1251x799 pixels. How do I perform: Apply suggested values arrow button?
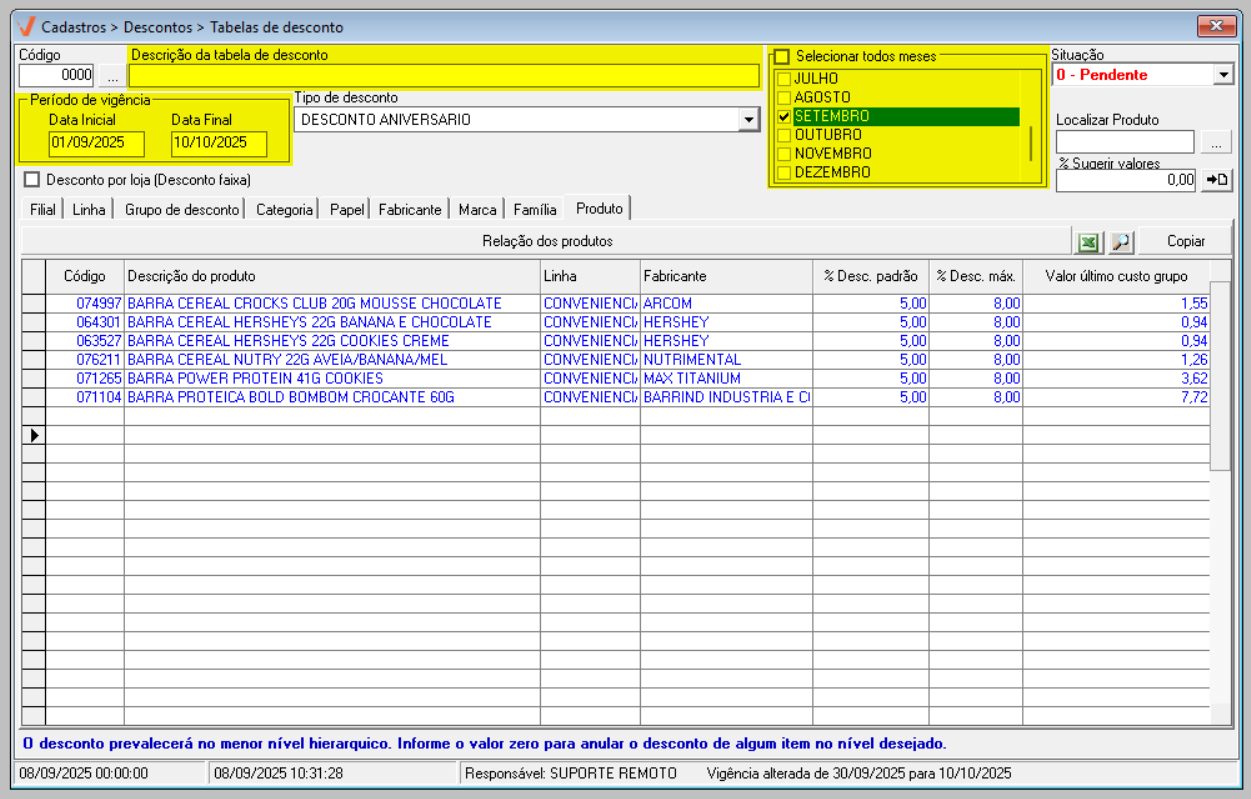pos(1217,180)
